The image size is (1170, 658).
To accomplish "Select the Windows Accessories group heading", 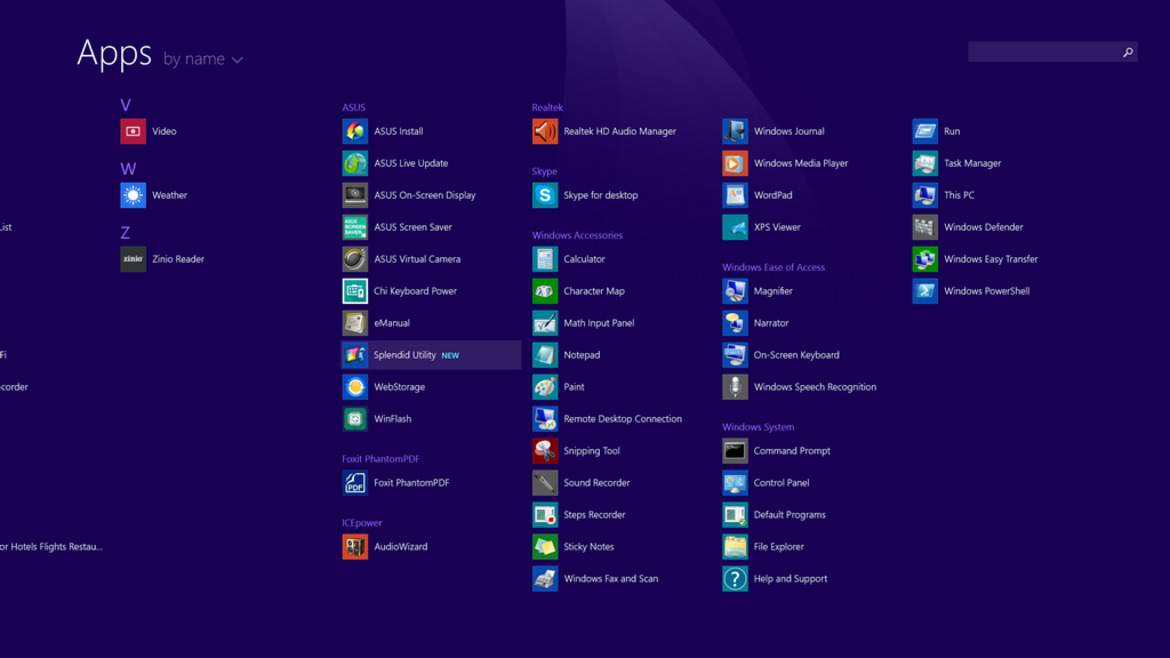I will pos(577,235).
